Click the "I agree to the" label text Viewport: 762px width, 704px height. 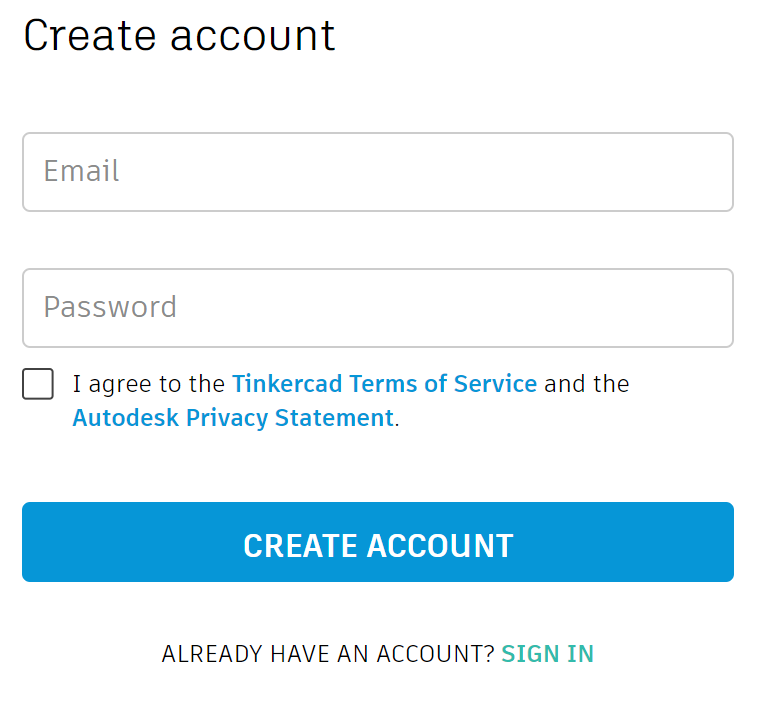[x=149, y=384]
